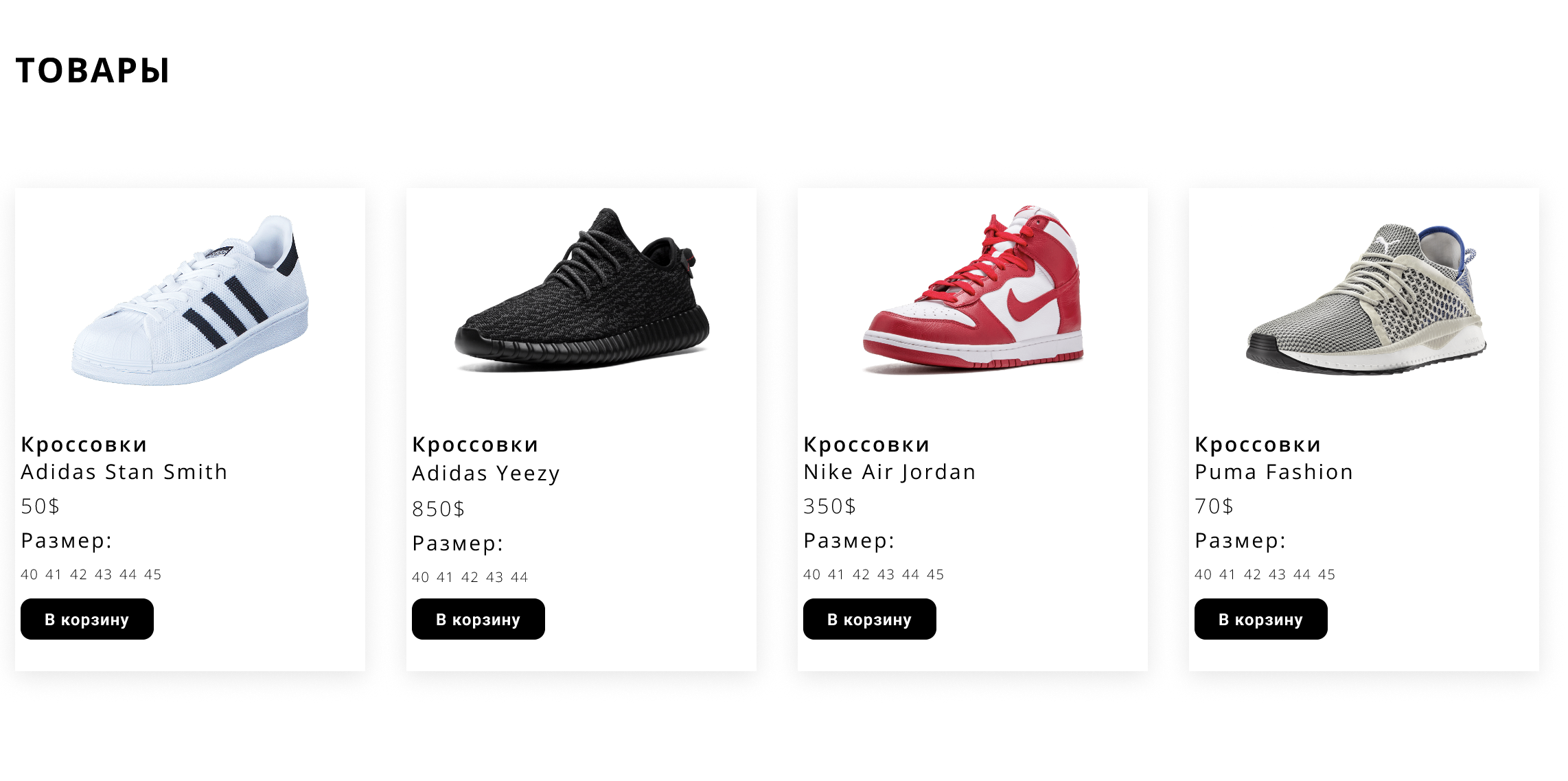Select size 40 for Puma Fashion
This screenshot has height=781, width=1568.
tap(1203, 574)
